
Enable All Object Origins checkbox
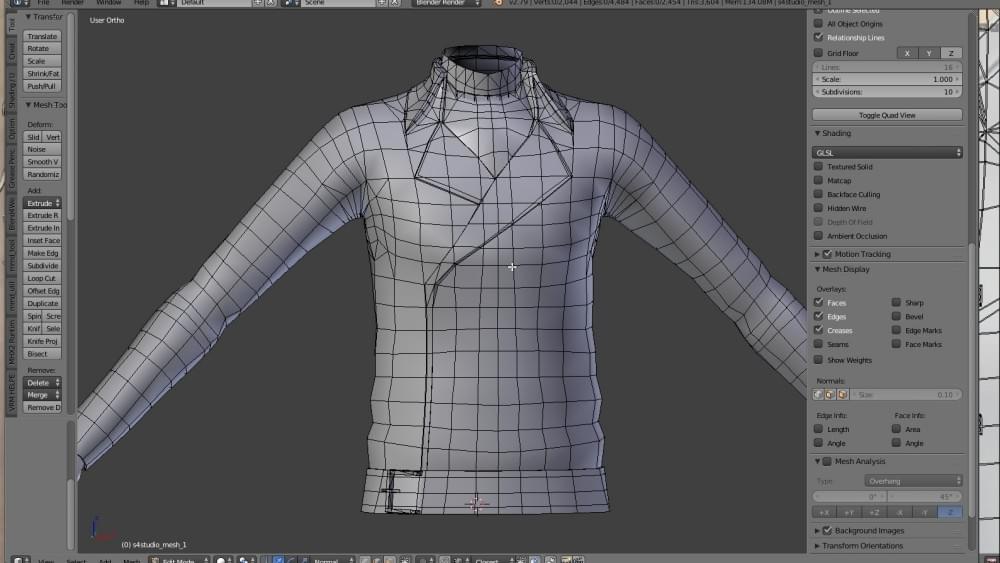(x=818, y=24)
